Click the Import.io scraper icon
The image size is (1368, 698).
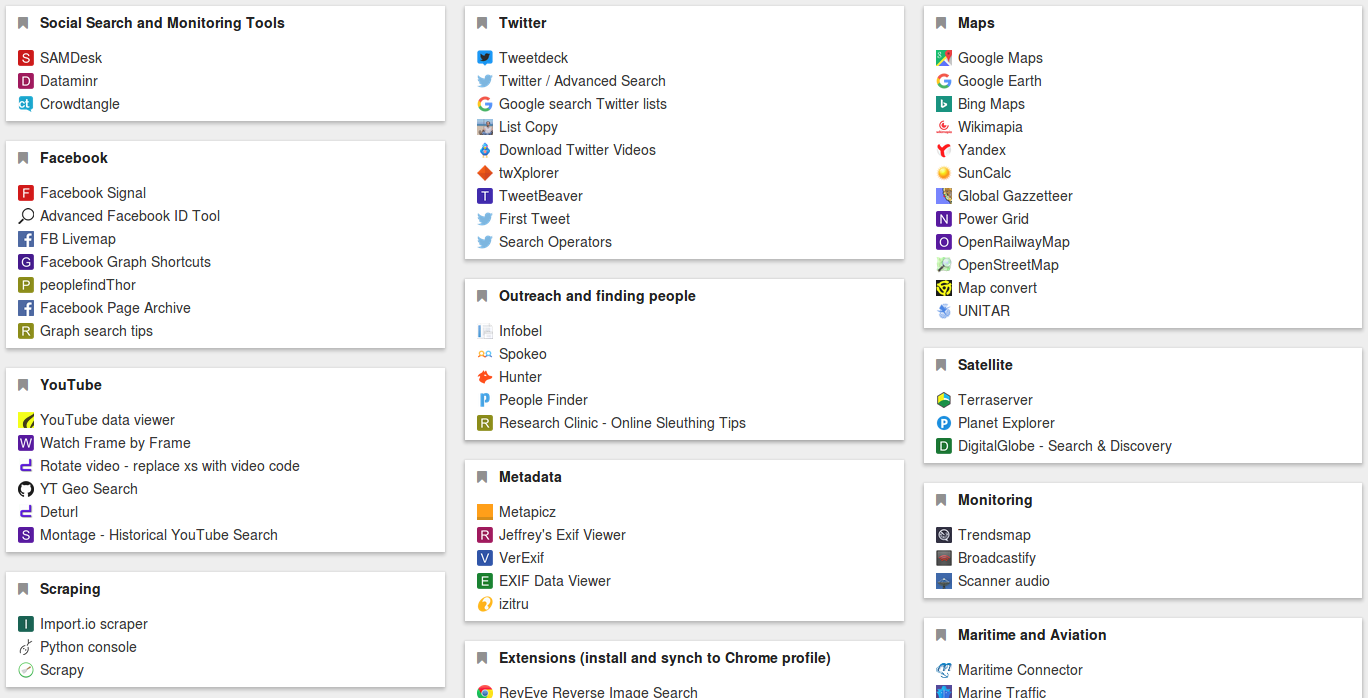point(26,624)
